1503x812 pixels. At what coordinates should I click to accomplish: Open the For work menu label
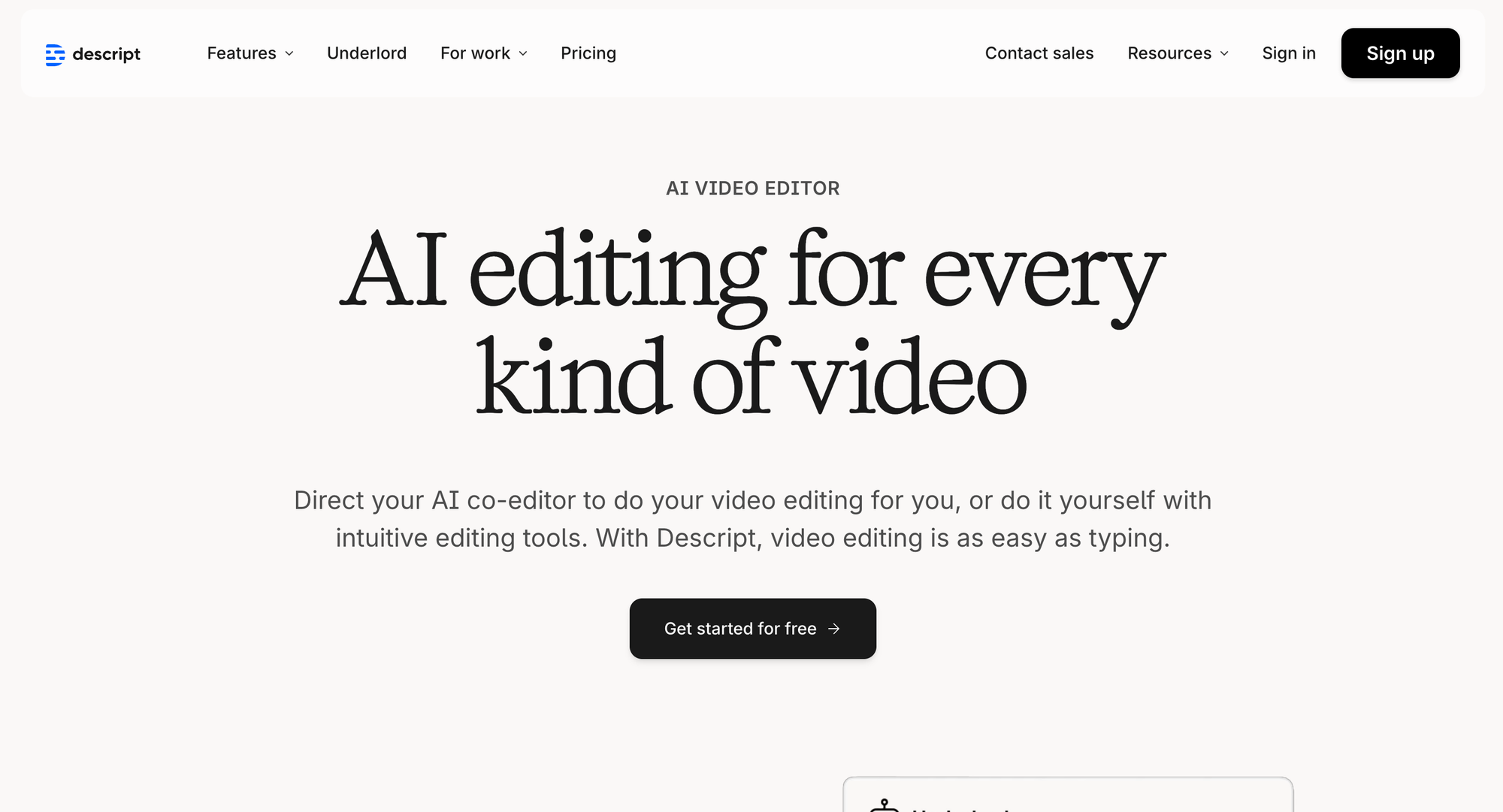(x=475, y=53)
